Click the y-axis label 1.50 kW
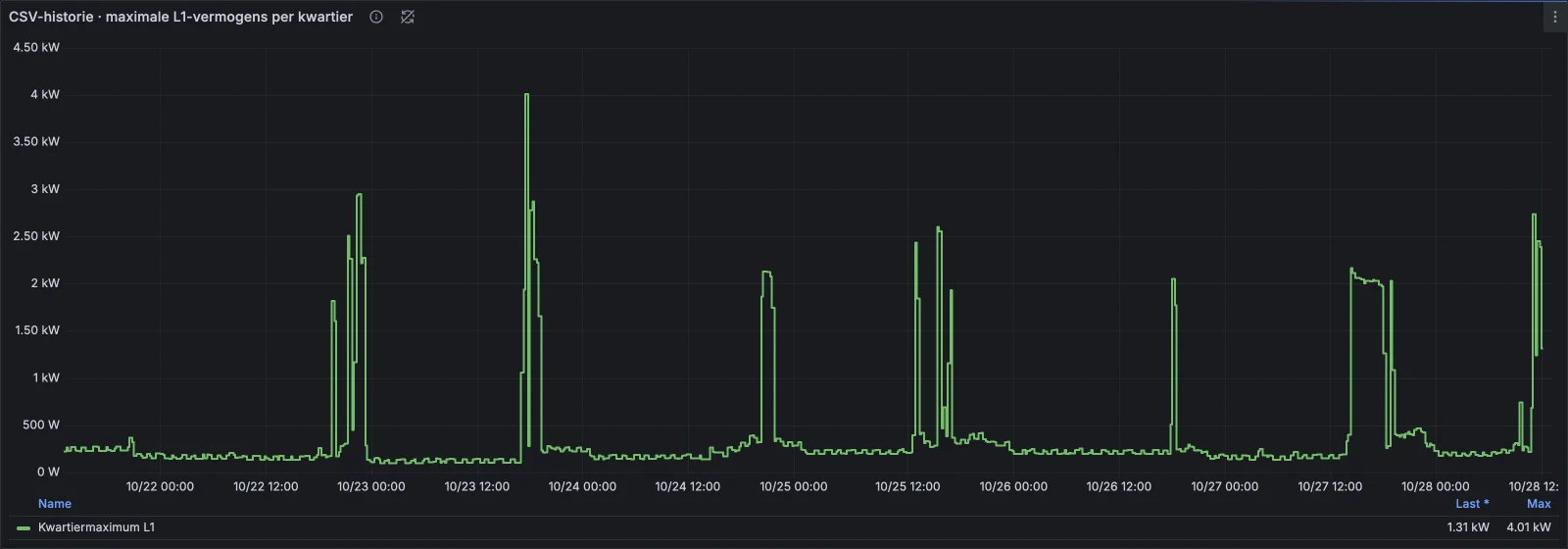The image size is (1568, 549). click(x=36, y=330)
